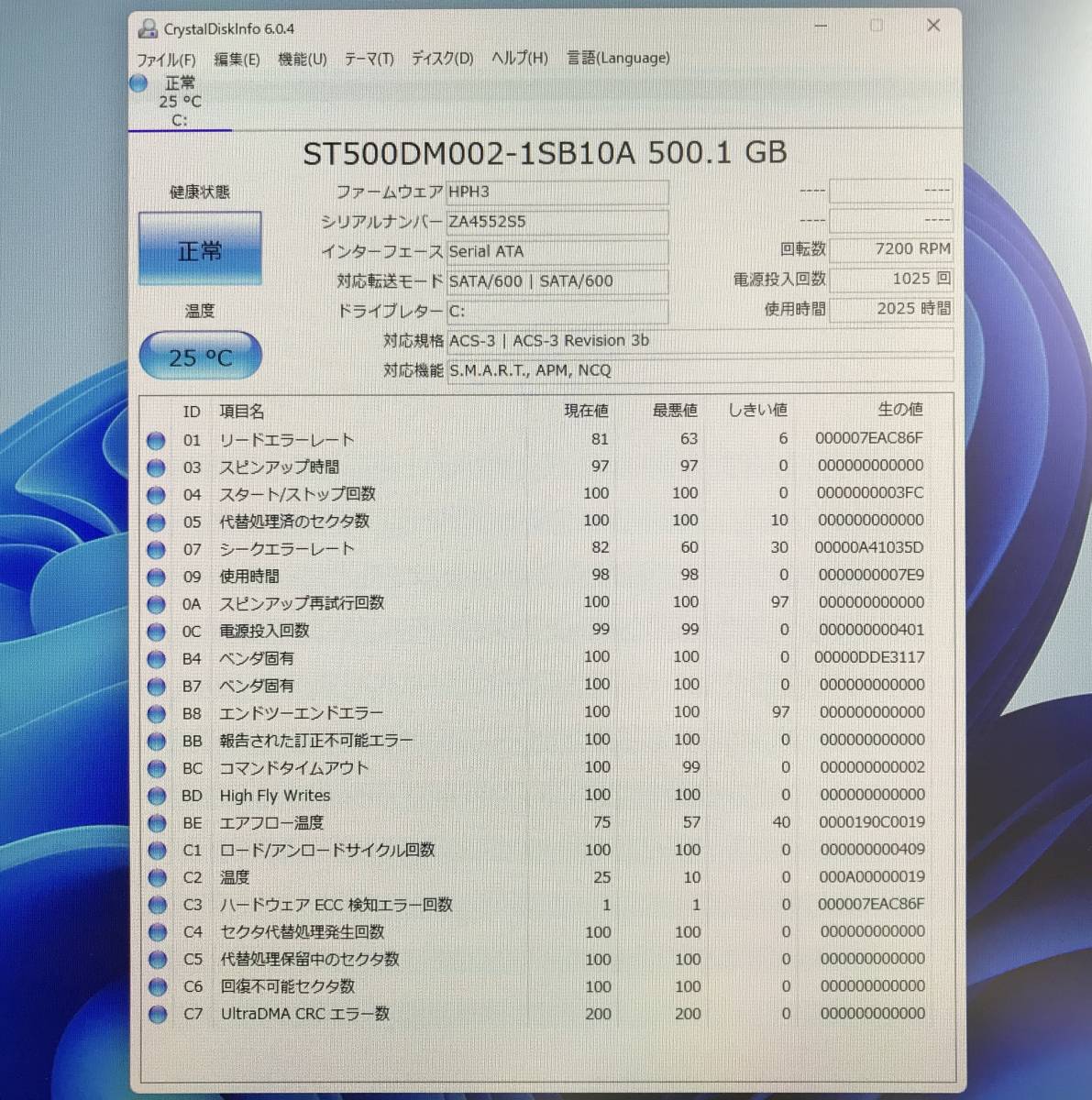The height and width of the screenshot is (1100, 1092).
Task: Click status orb for ID 0C 電源投入回数 row
Action: [156, 632]
